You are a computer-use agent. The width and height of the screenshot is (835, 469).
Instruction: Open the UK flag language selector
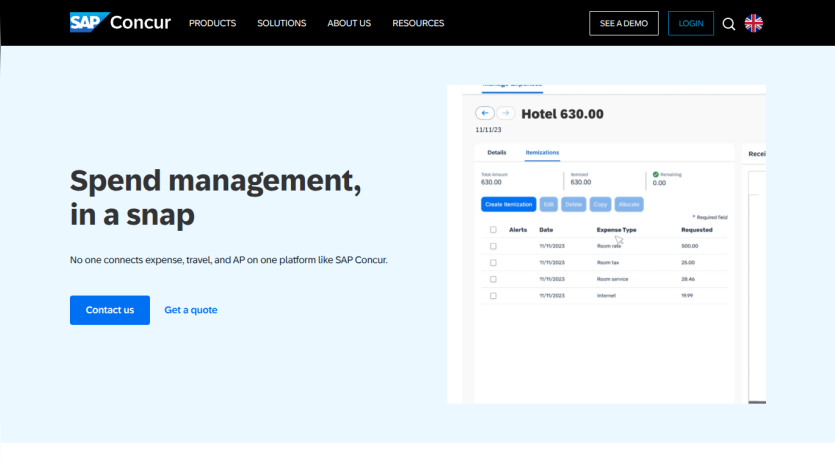pos(754,23)
